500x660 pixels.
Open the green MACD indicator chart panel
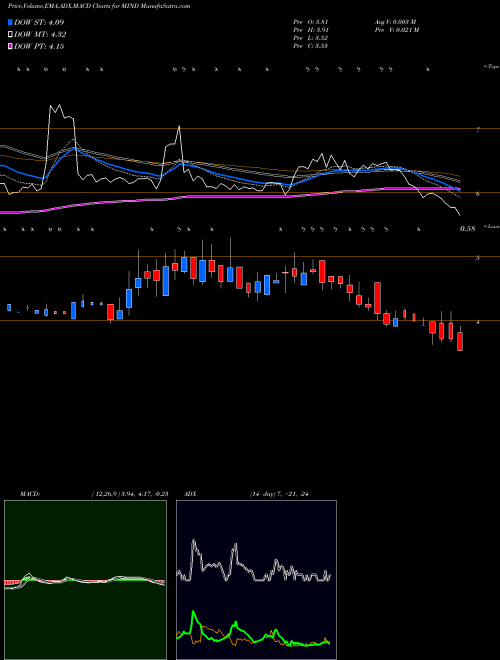pos(85,580)
